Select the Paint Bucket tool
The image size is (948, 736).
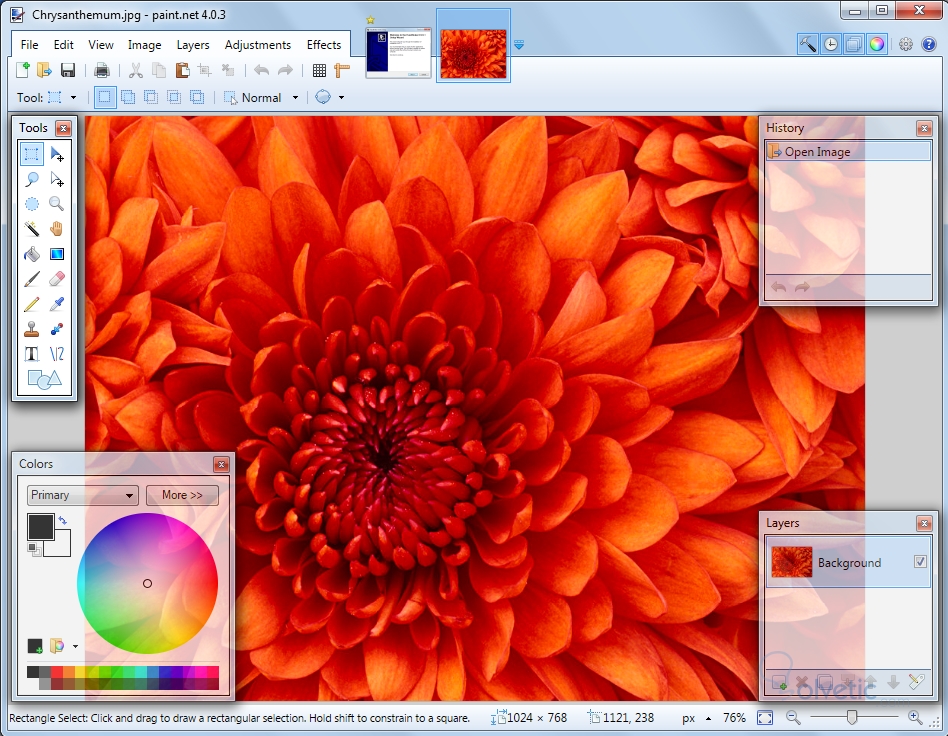tap(32, 254)
